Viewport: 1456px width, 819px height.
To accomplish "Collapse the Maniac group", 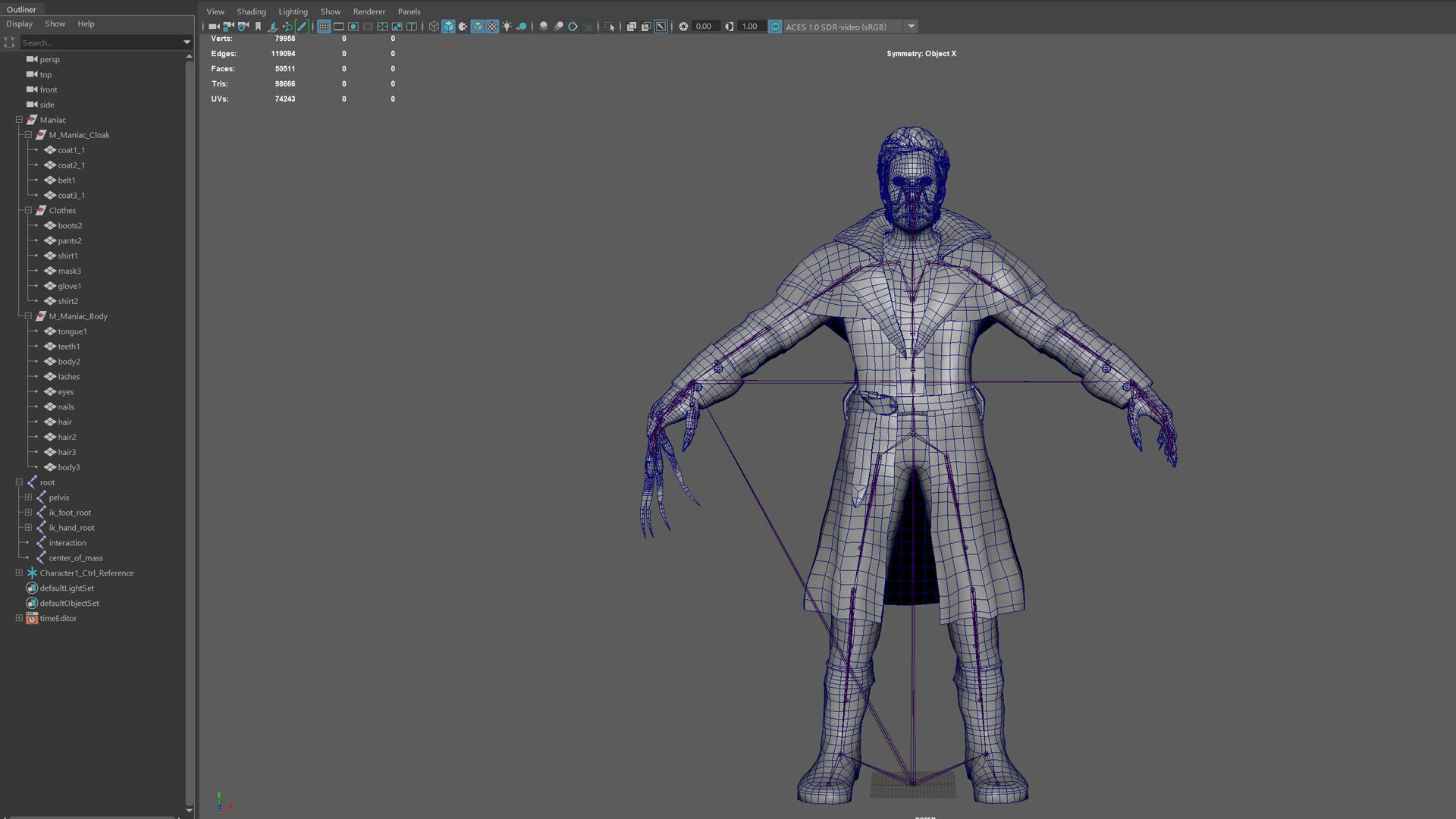I will coord(19,120).
